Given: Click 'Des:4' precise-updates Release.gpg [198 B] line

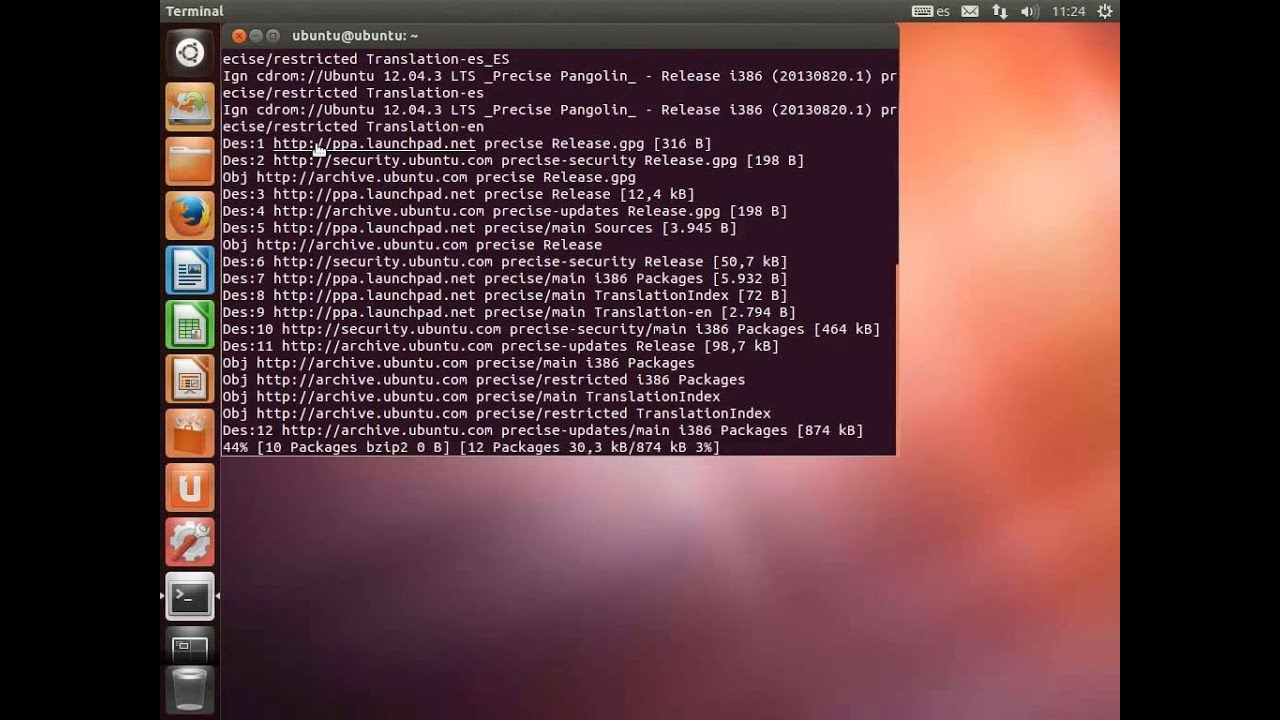Looking at the screenshot, I should (505, 211).
